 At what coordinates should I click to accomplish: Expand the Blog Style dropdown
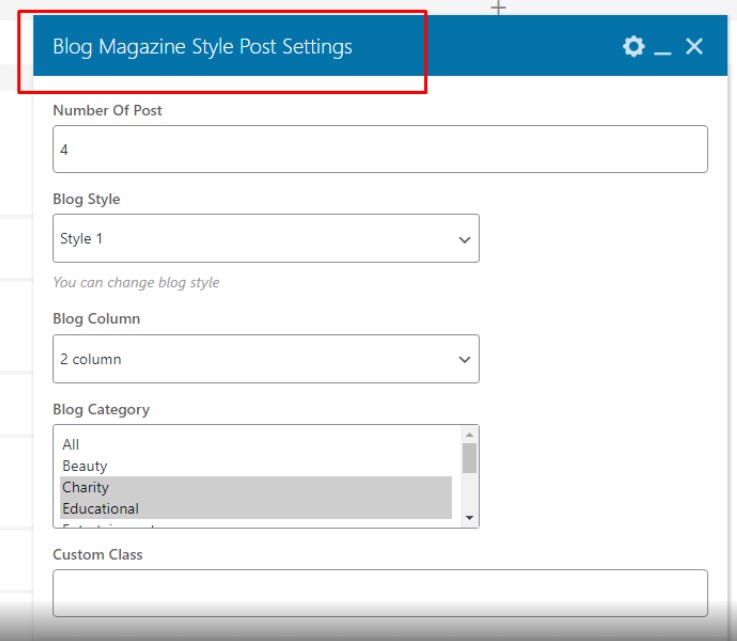point(266,238)
